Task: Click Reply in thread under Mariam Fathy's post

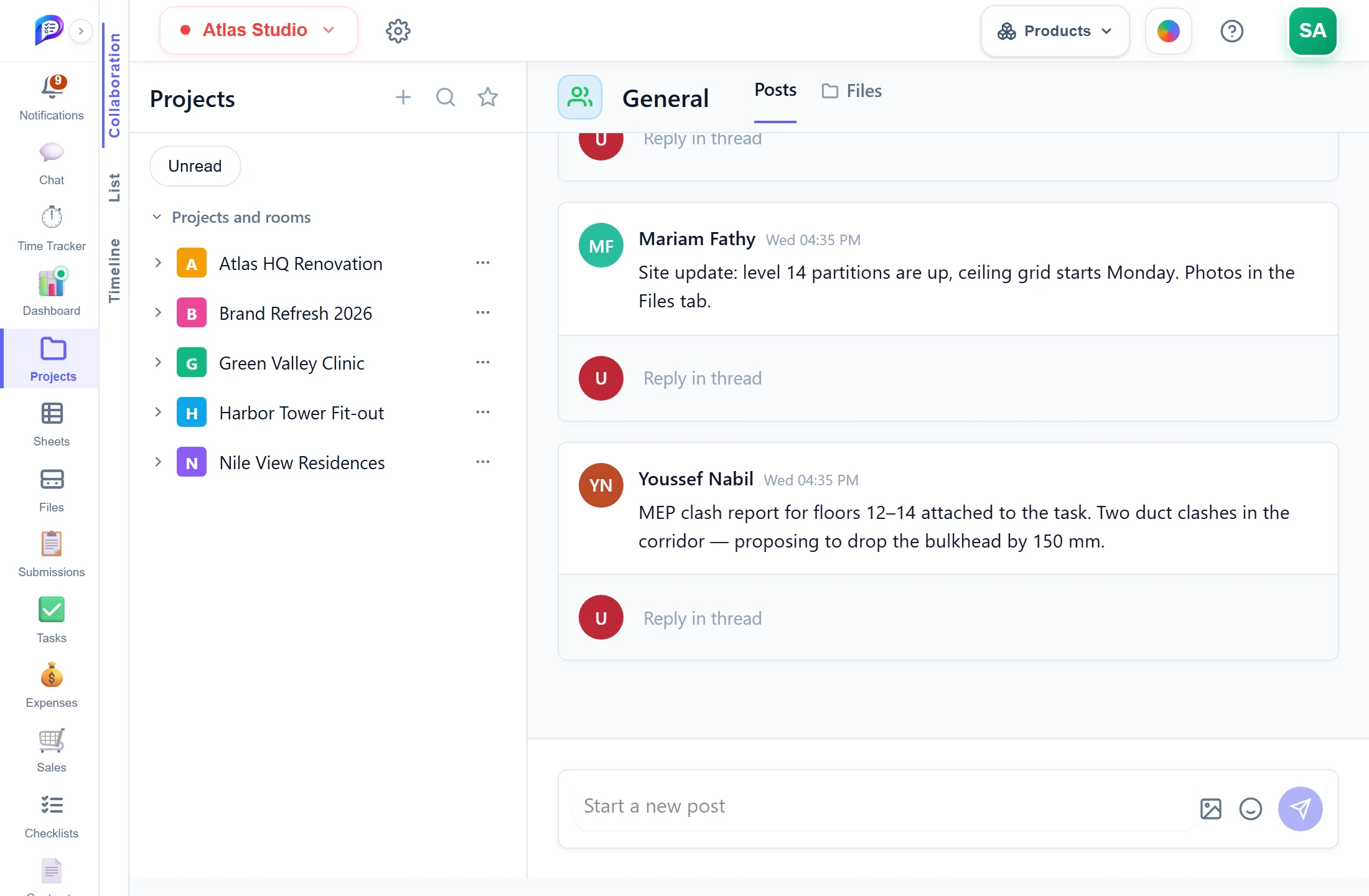Action: pos(703,378)
